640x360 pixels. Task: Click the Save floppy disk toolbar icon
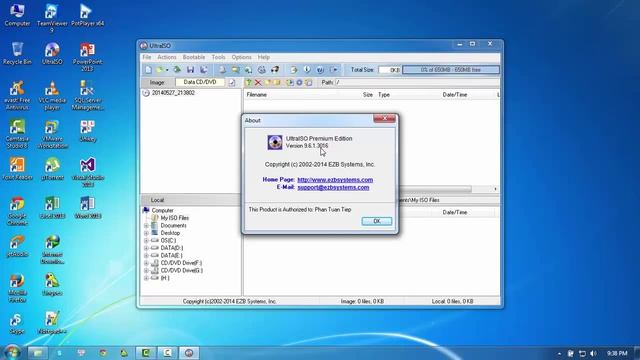[190, 70]
